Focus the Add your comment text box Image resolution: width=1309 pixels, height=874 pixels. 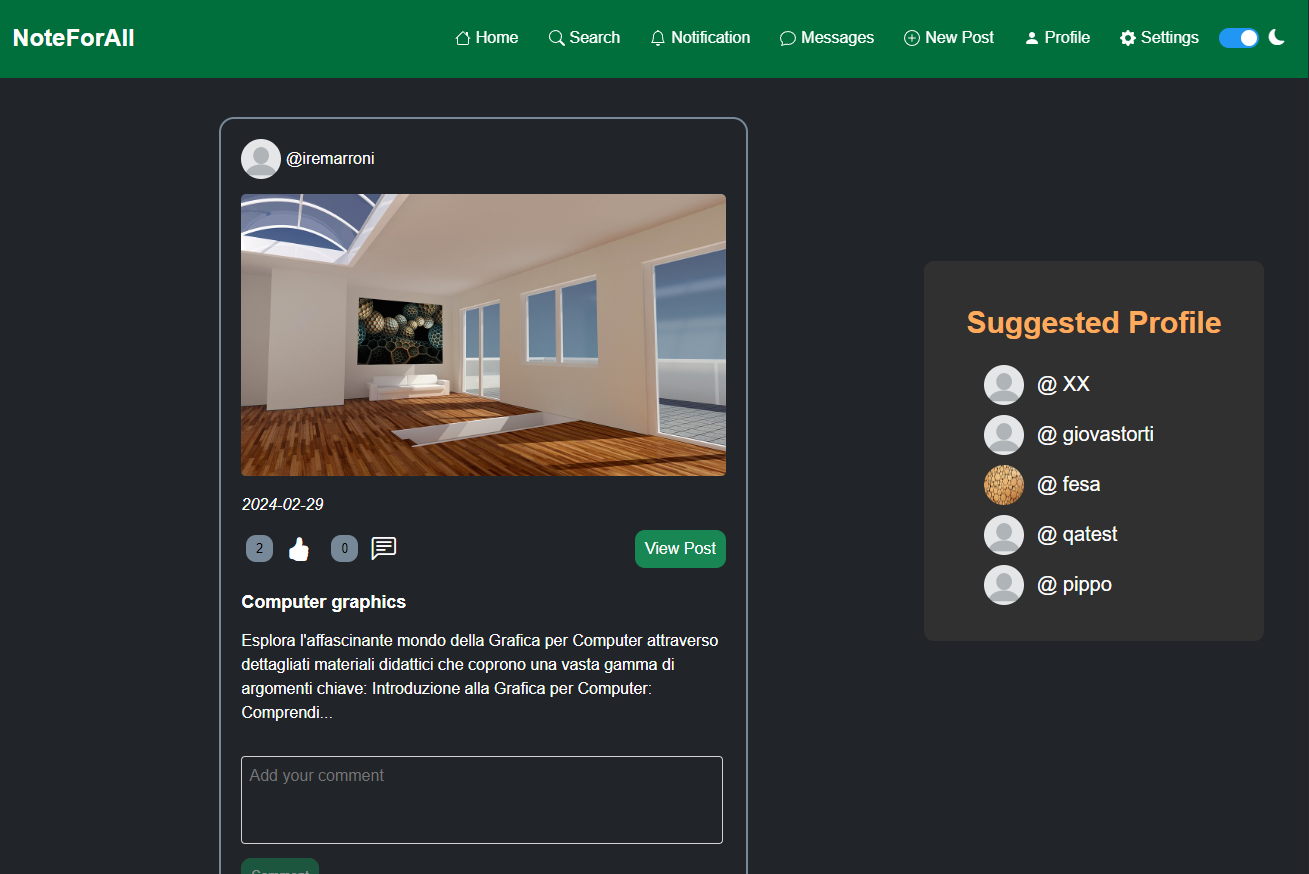pyautogui.click(x=481, y=799)
